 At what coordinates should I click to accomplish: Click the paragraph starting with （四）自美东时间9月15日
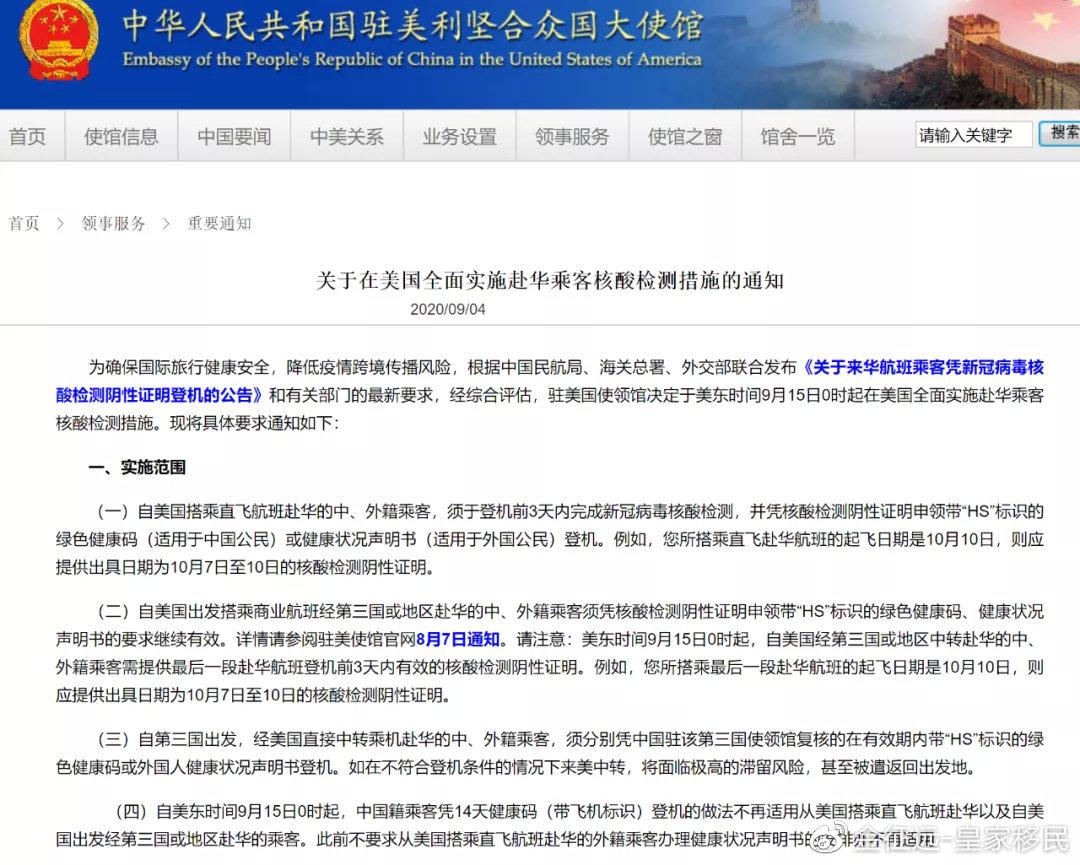pyautogui.click(x=550, y=825)
